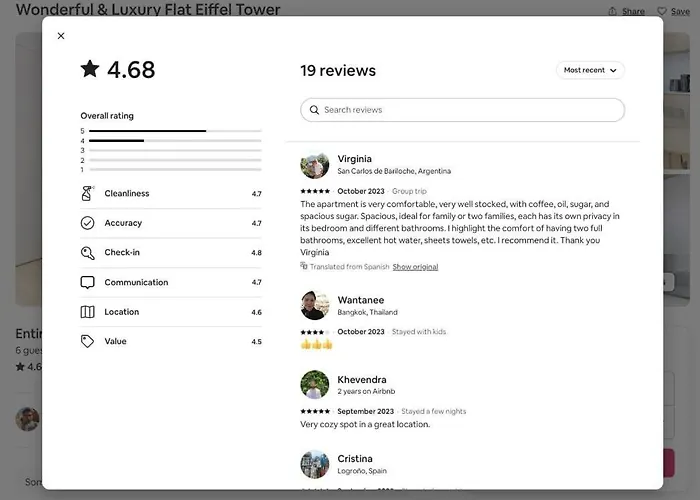Click the Value price tag icon
The image size is (700, 500).
tap(87, 341)
